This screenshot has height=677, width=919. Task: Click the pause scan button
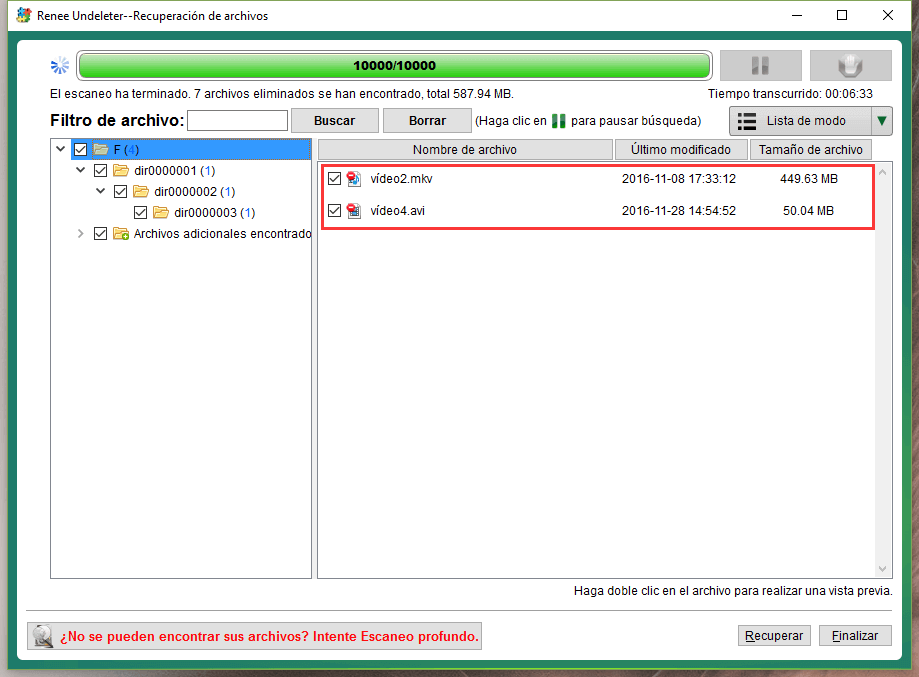point(760,65)
